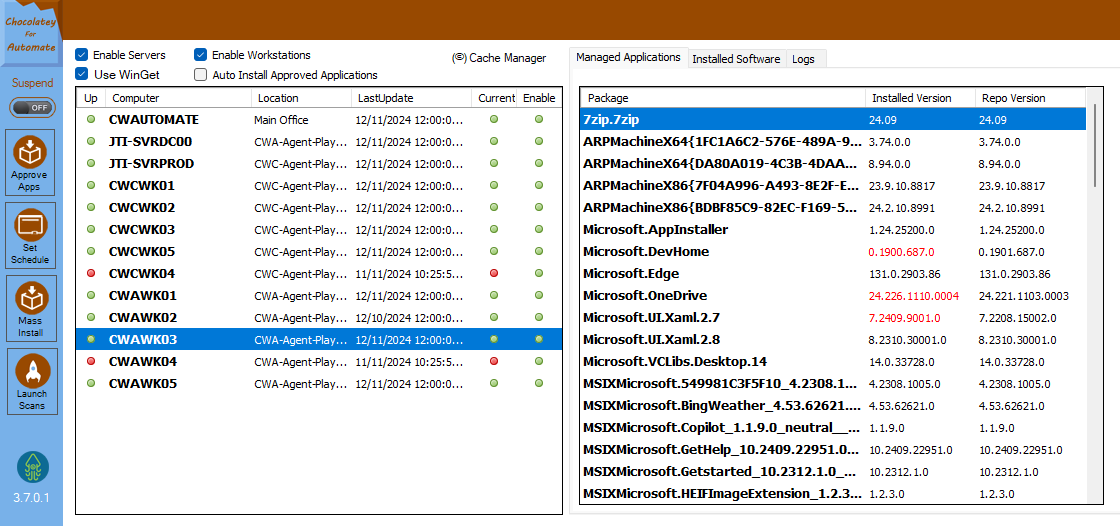Click red Up status dot for CWCWK04
Viewport: 1120px width, 526px height.
[91, 273]
